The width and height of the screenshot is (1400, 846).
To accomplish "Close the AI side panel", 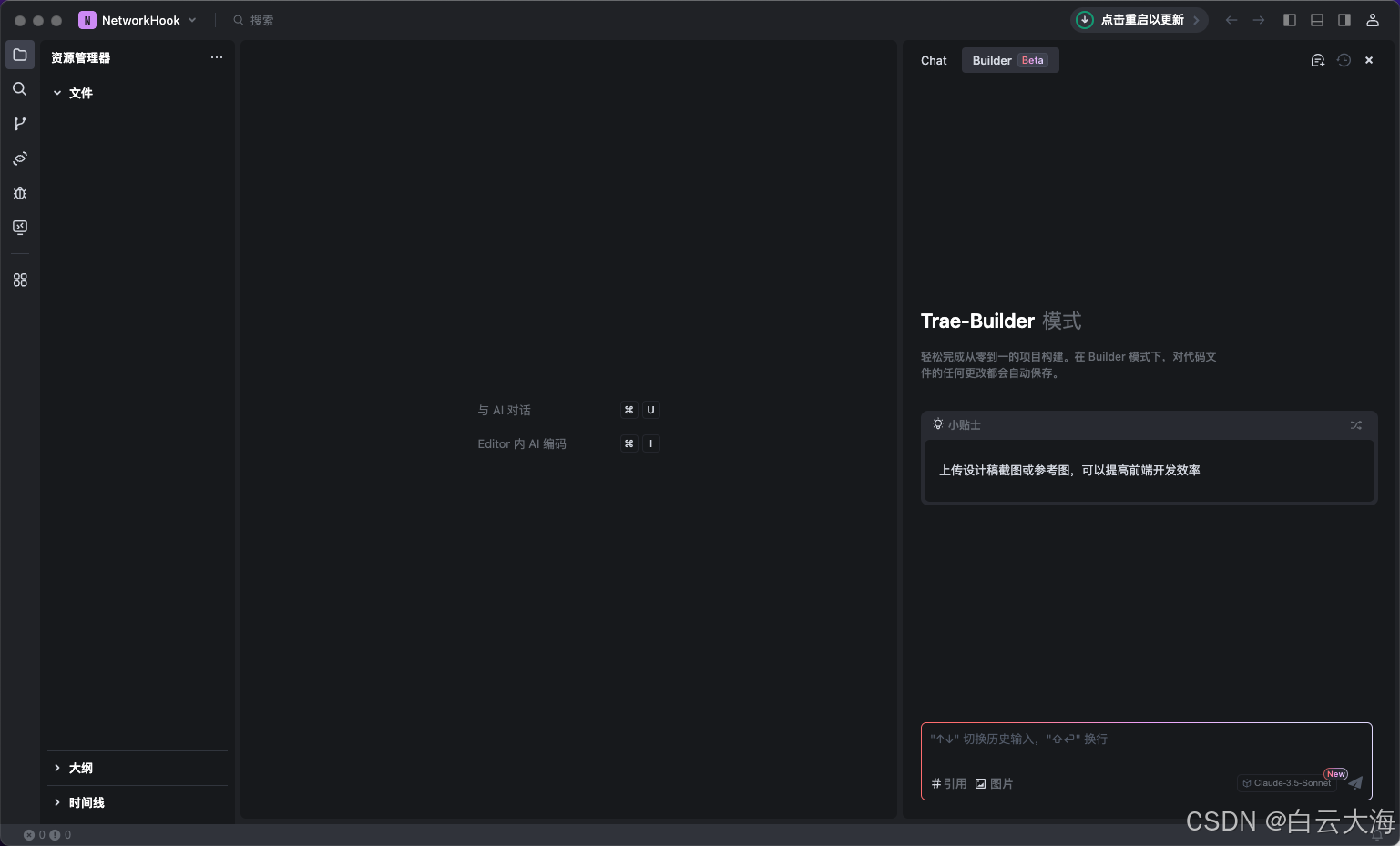I will point(1369,60).
